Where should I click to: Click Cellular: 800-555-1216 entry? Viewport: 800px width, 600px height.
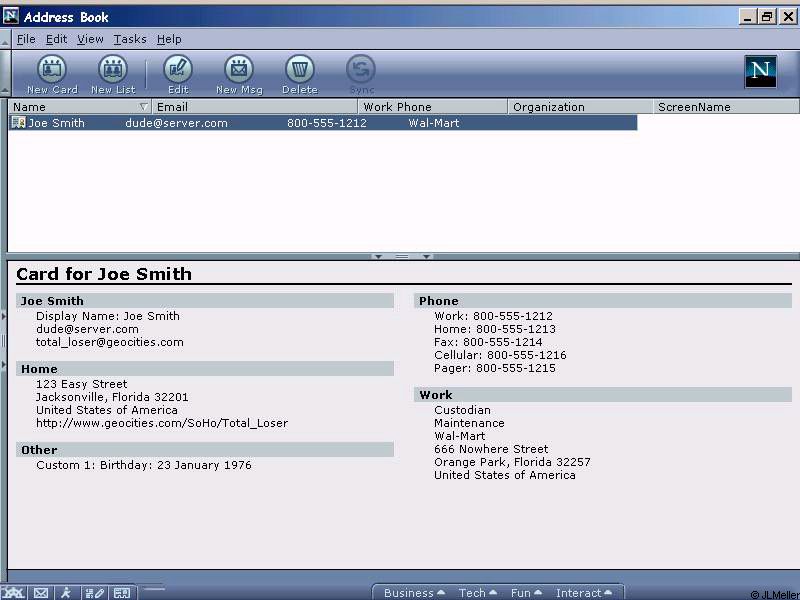[x=500, y=355]
